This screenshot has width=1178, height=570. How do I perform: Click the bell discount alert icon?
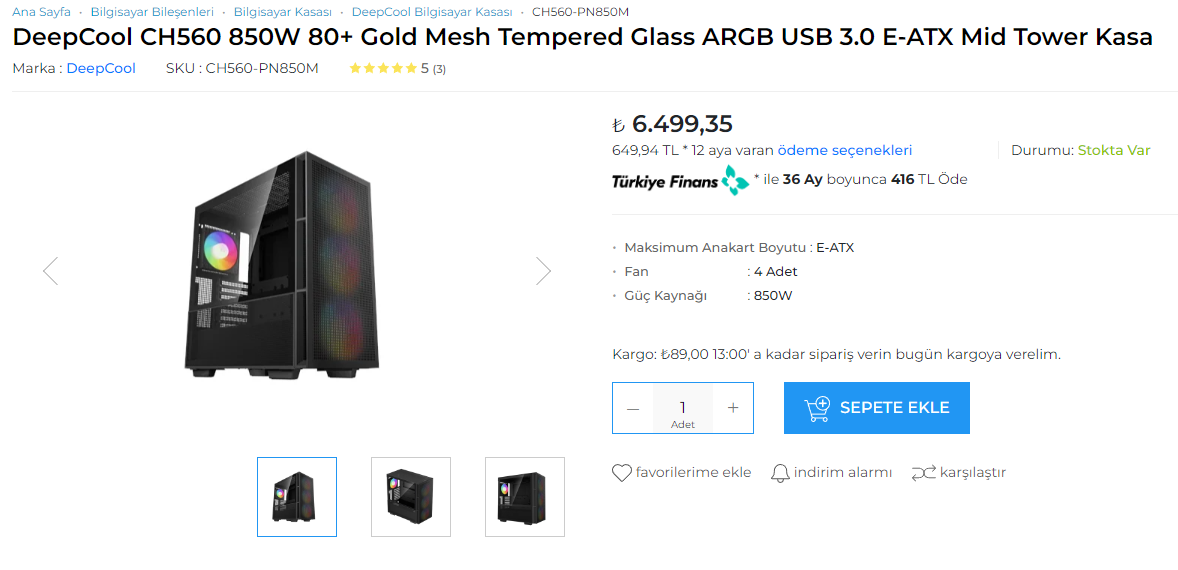(x=780, y=473)
